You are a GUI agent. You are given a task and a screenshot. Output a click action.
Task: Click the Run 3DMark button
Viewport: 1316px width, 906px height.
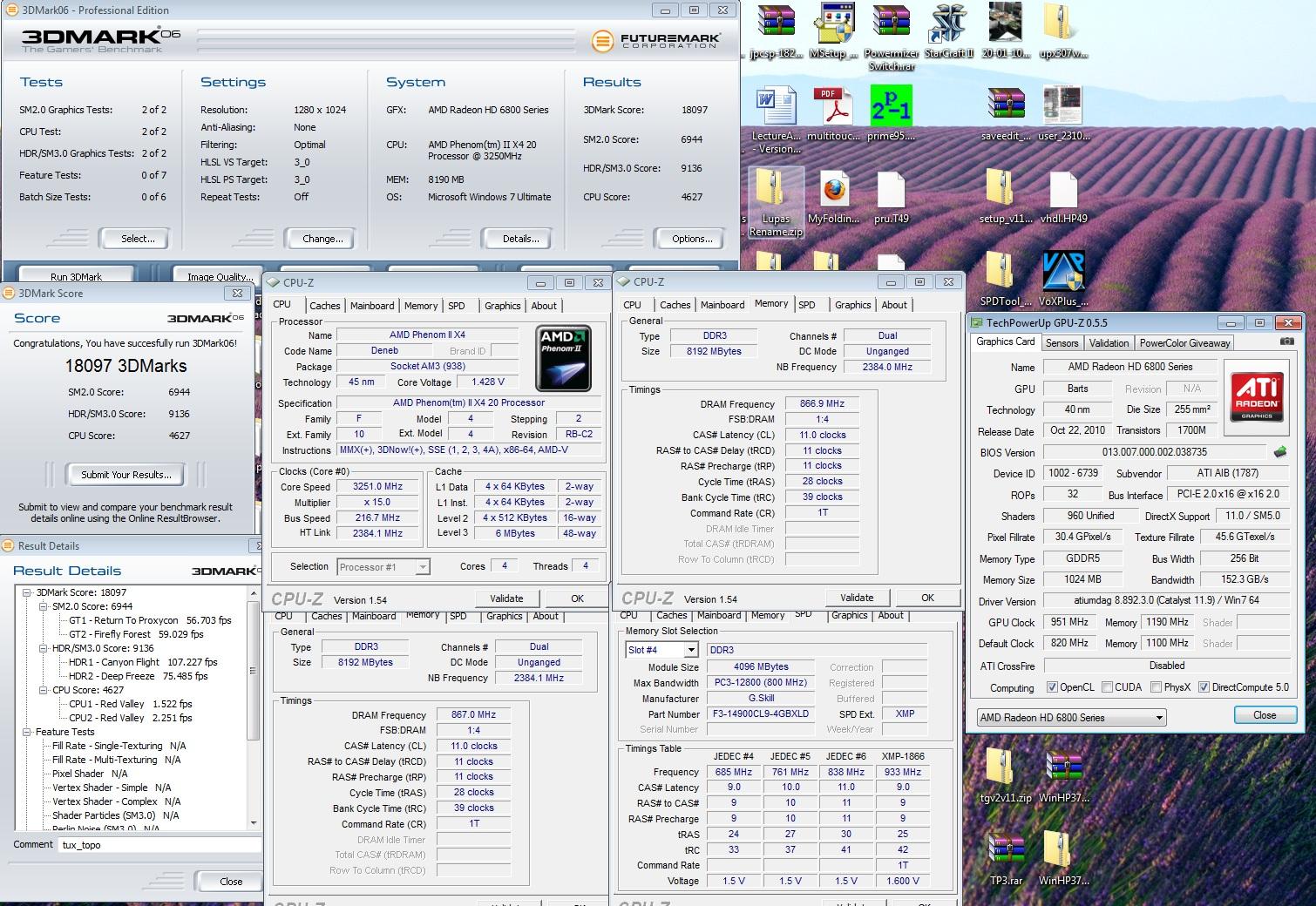pyautogui.click(x=77, y=276)
